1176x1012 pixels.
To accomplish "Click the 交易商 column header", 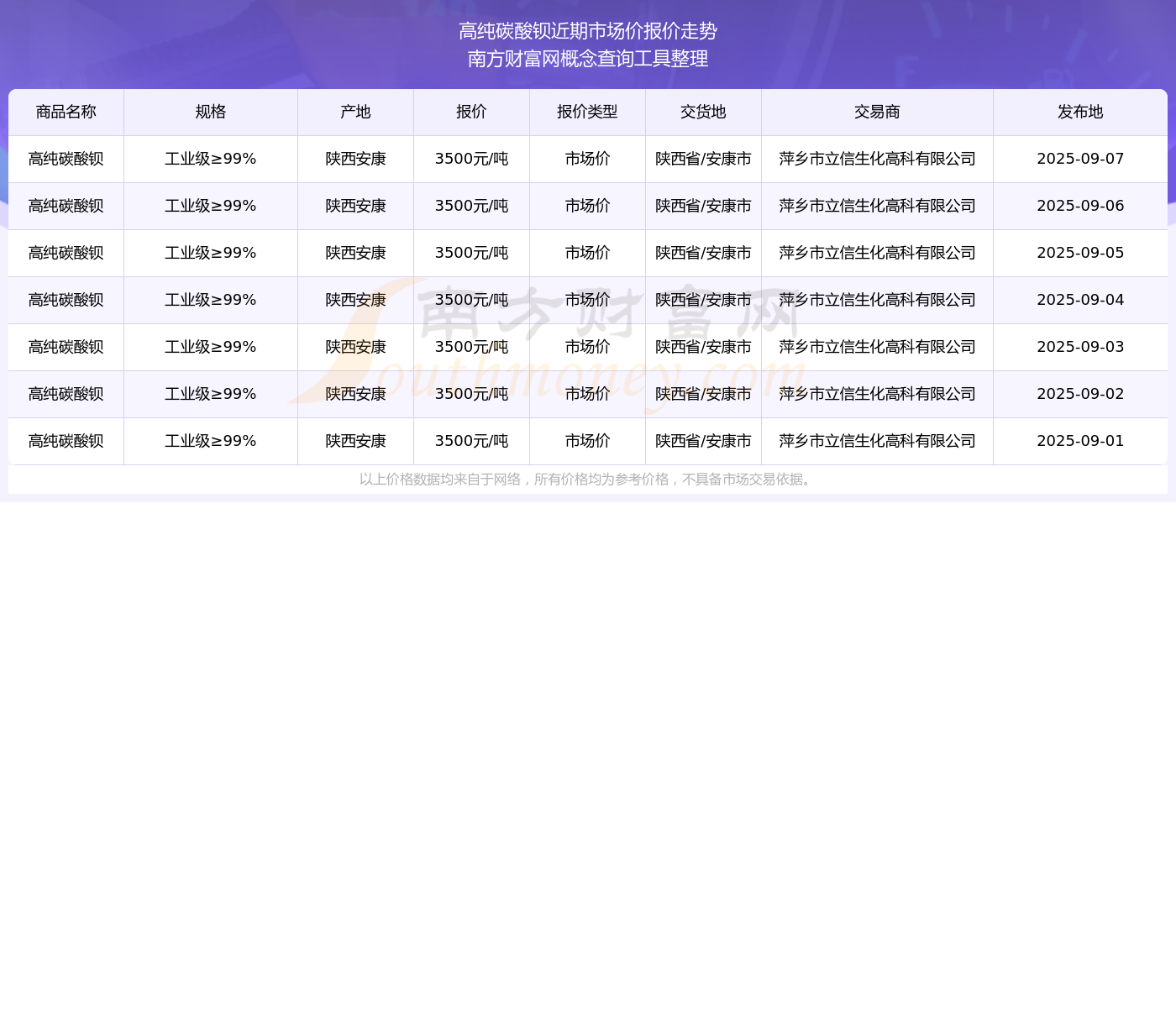I will click(877, 113).
